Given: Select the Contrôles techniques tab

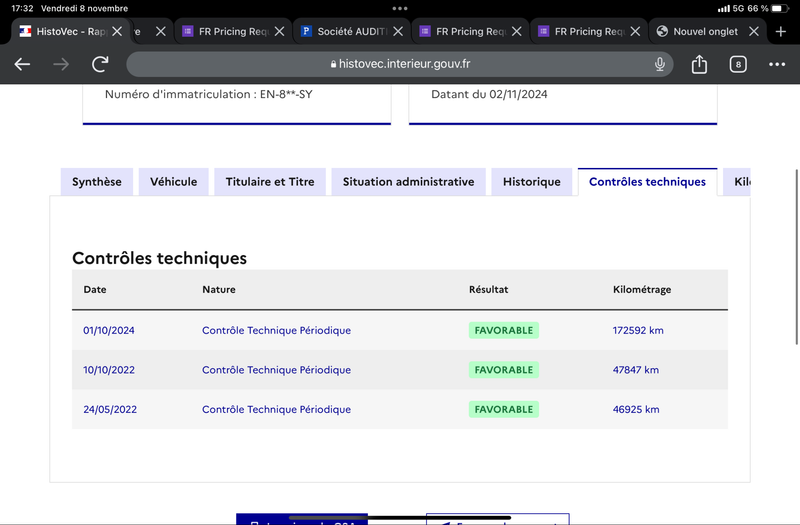Looking at the screenshot, I should (x=647, y=182).
